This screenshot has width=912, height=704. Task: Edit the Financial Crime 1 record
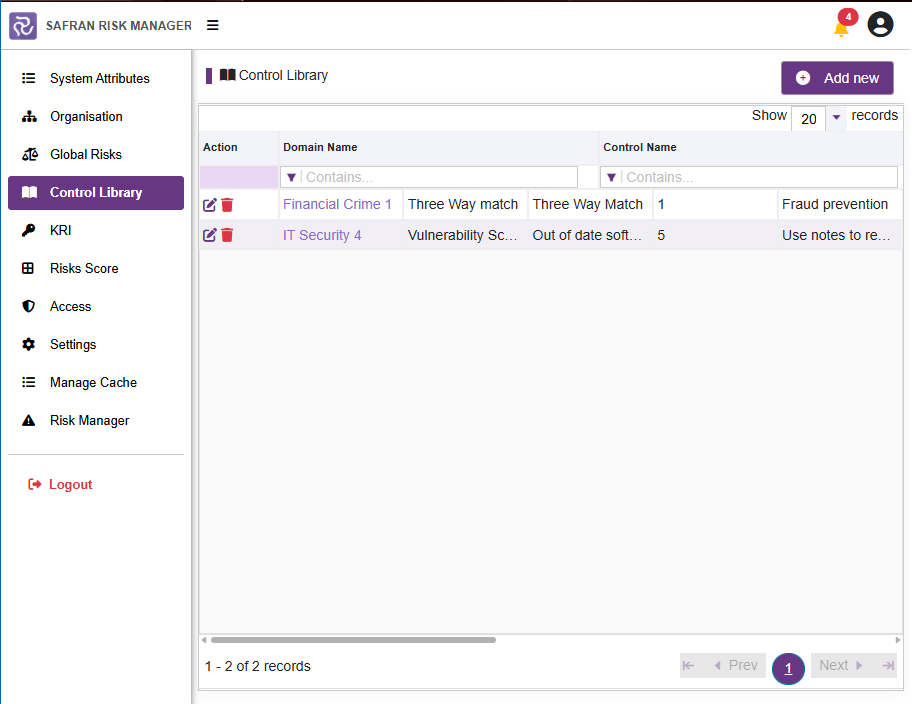tap(209, 205)
